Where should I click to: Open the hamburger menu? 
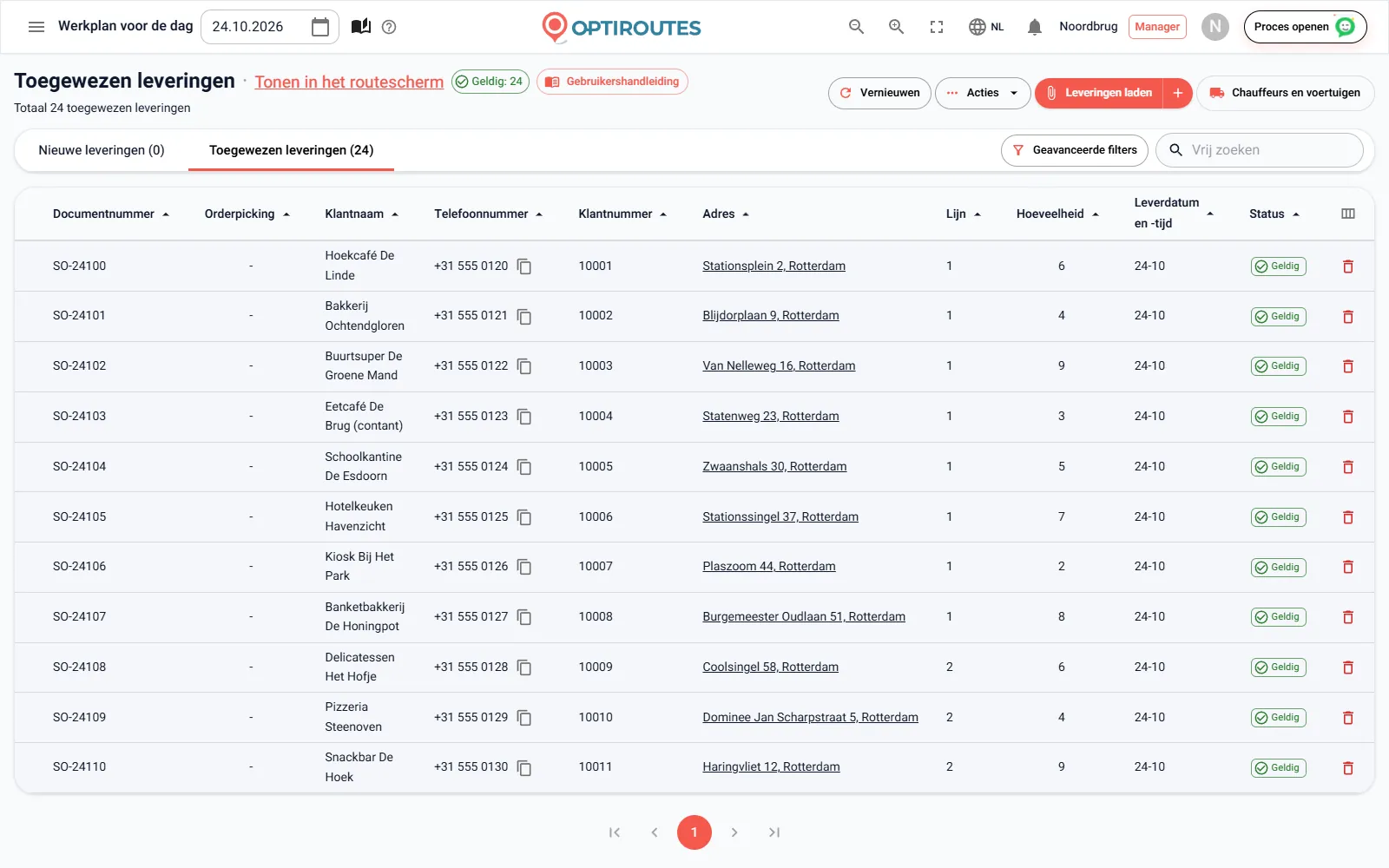36,27
